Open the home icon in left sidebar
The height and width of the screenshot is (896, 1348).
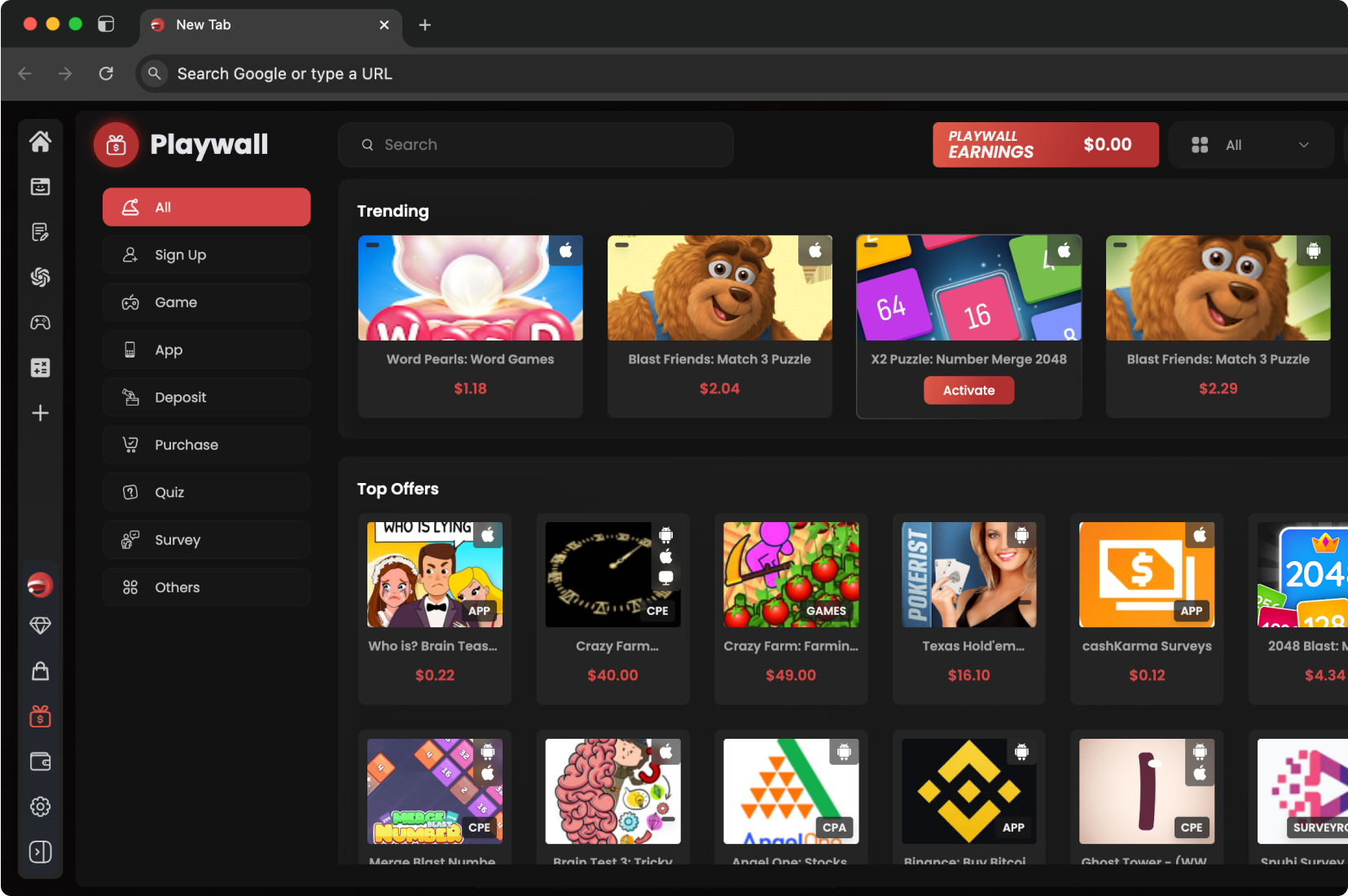click(40, 142)
